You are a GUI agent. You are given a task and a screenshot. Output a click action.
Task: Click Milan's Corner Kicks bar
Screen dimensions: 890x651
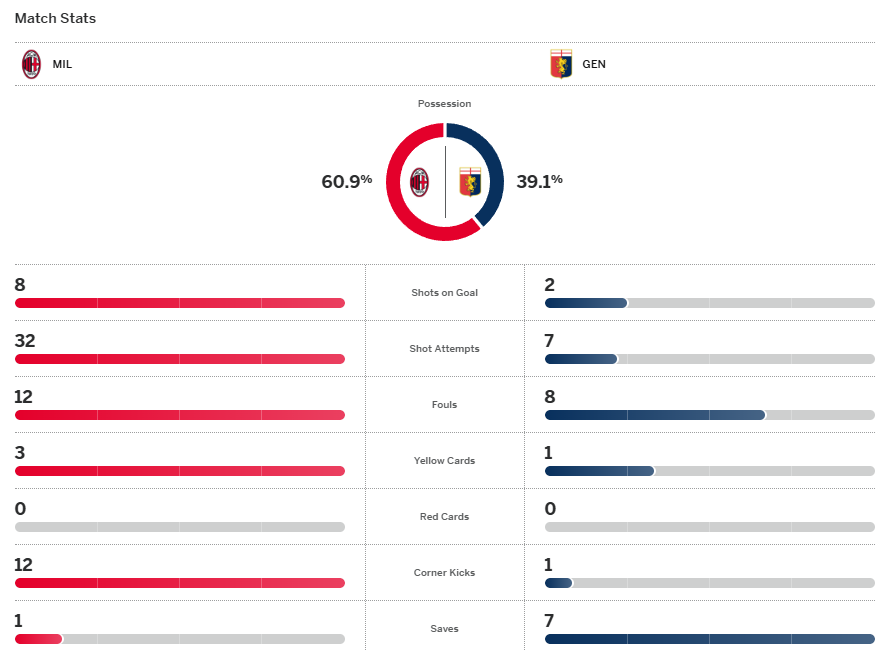180,583
